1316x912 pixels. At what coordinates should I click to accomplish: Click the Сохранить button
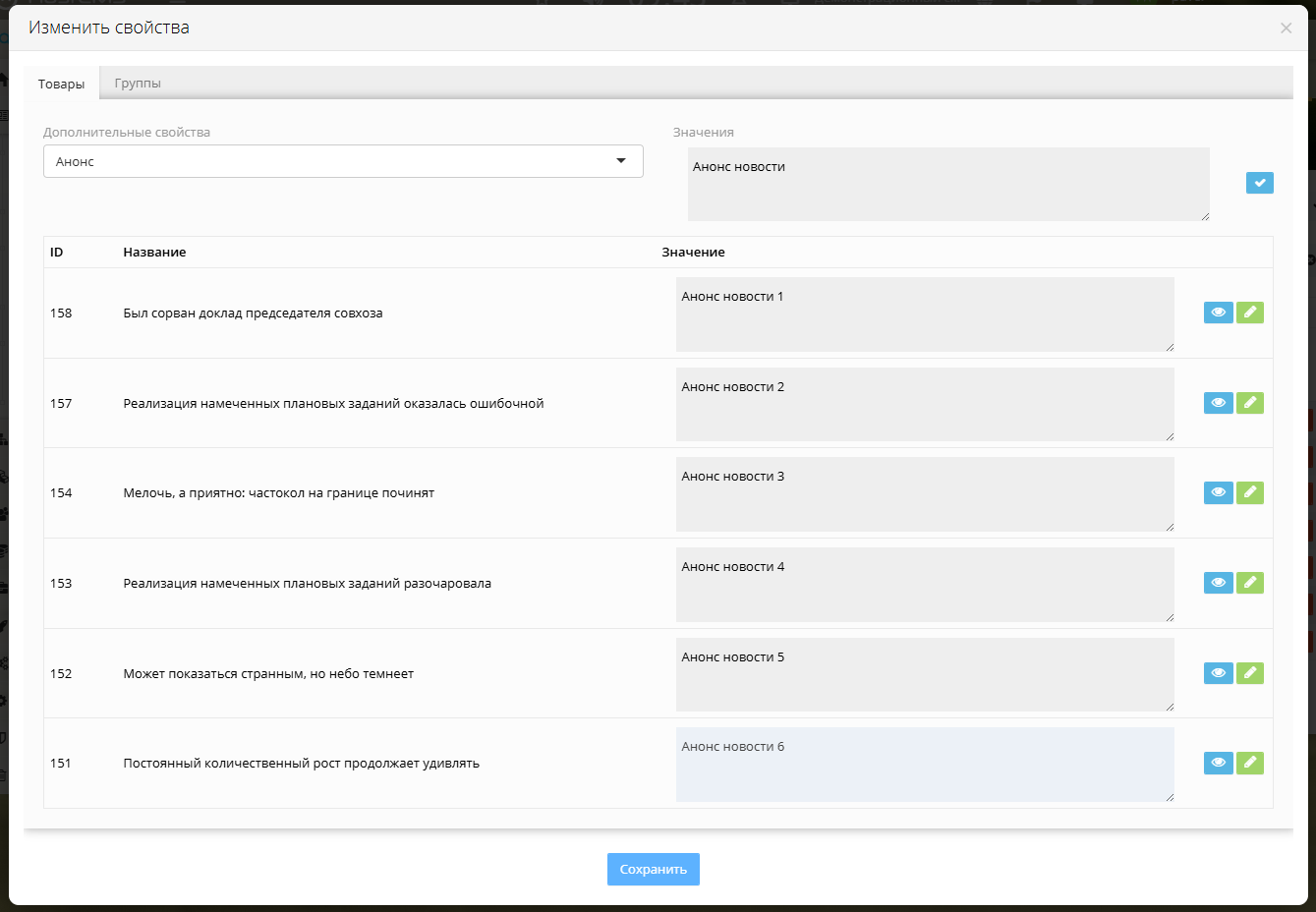(653, 869)
